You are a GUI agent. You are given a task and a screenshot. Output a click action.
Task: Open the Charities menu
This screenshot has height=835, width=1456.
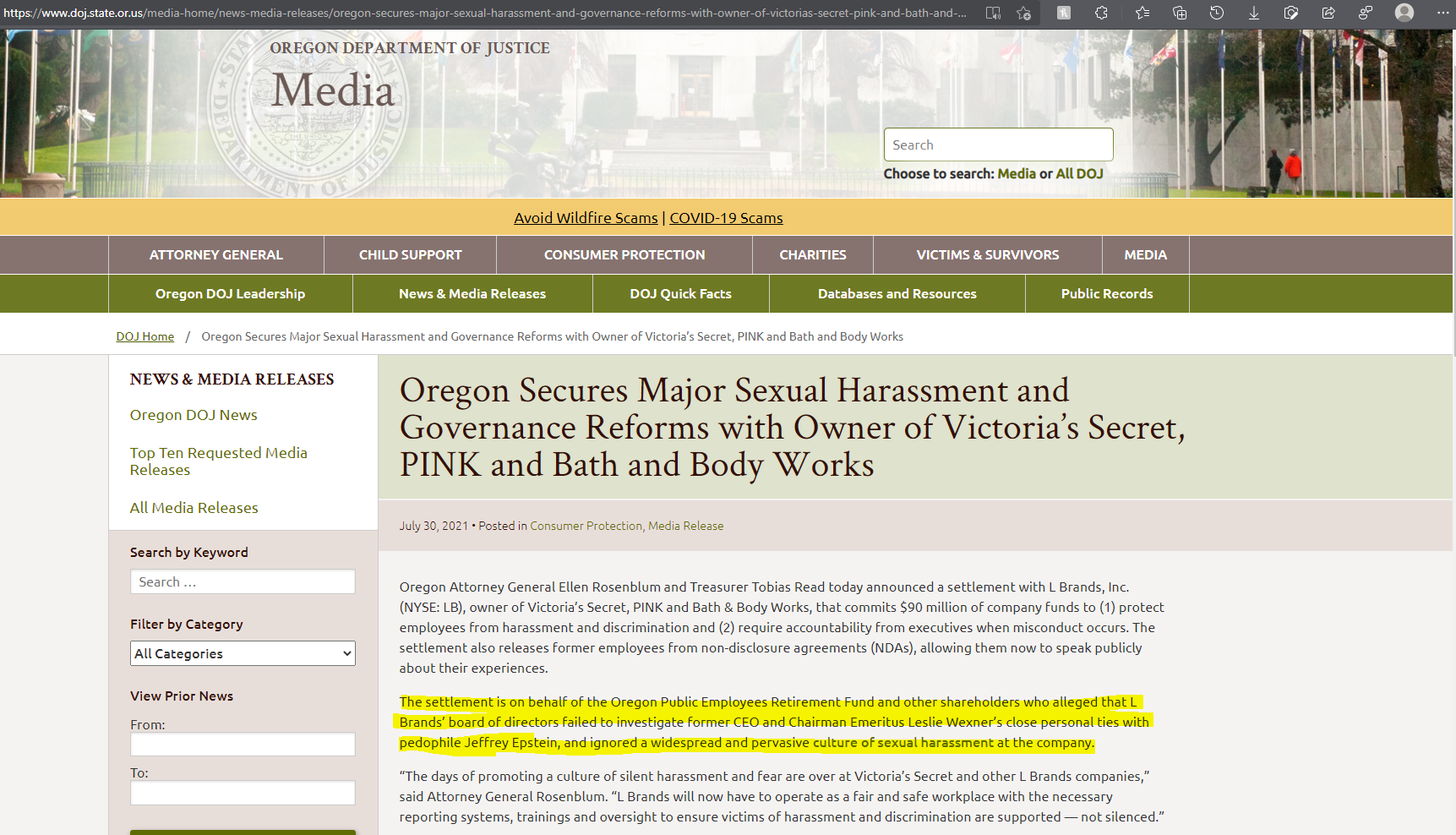(x=813, y=254)
